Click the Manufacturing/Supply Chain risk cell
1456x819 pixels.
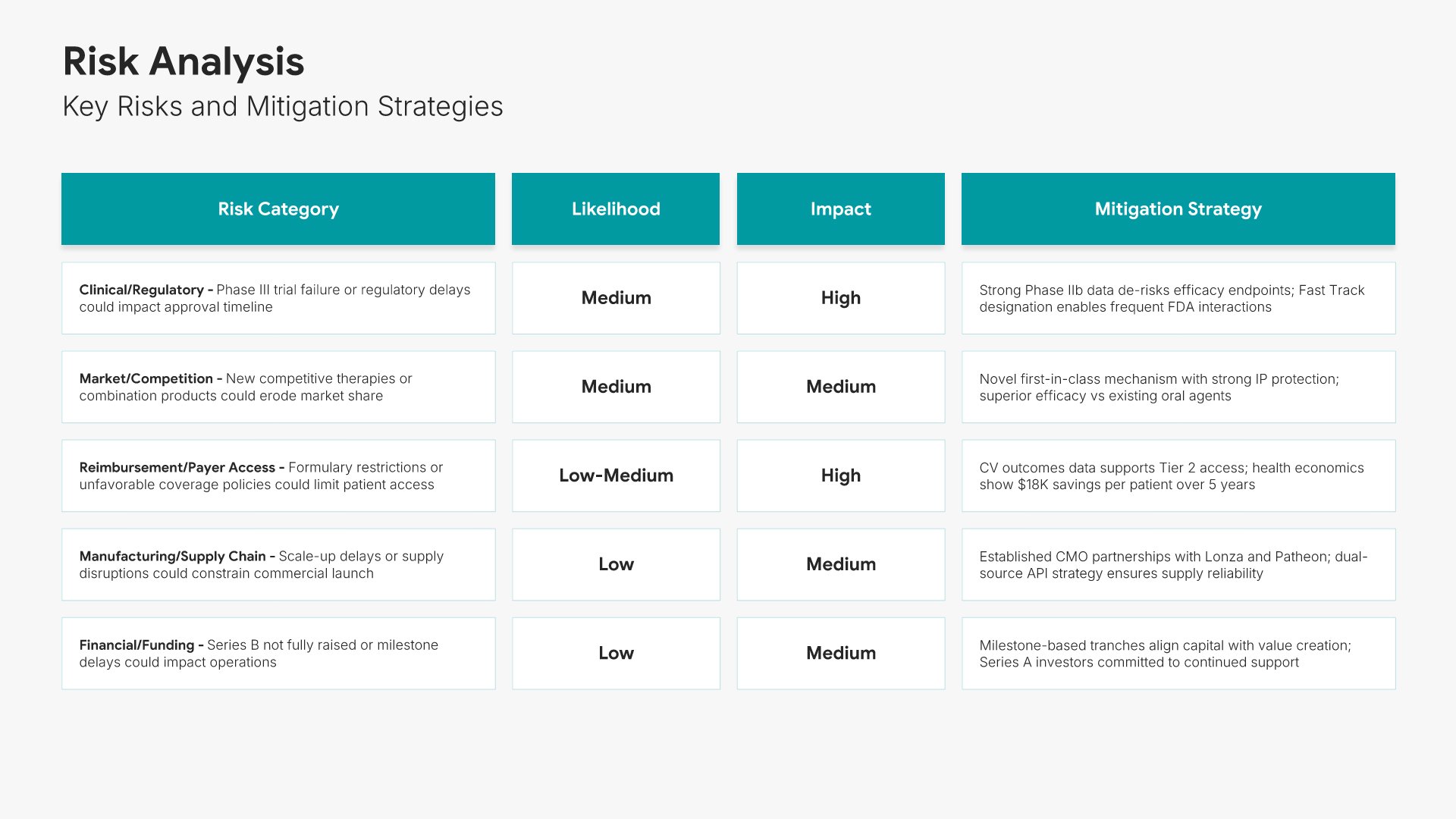278,564
